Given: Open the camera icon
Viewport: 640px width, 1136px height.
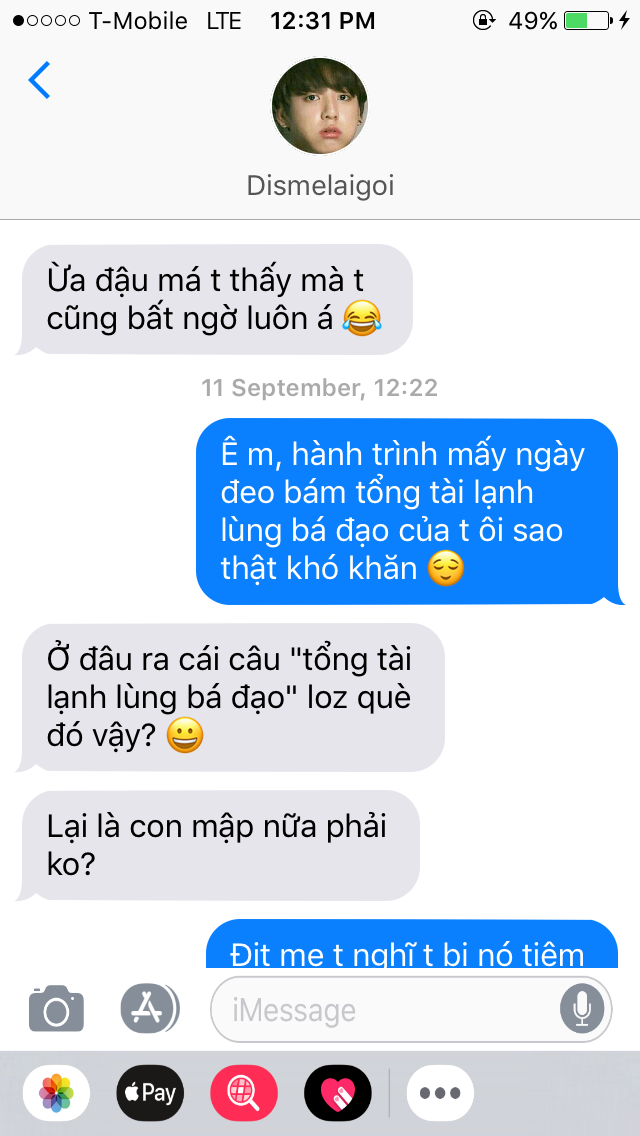Looking at the screenshot, I should (x=57, y=1008).
